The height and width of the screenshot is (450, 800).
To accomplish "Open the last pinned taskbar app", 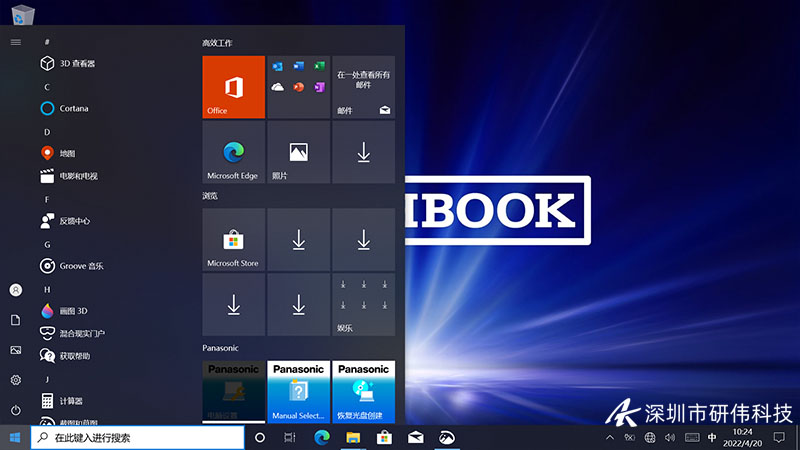I will click(446, 438).
